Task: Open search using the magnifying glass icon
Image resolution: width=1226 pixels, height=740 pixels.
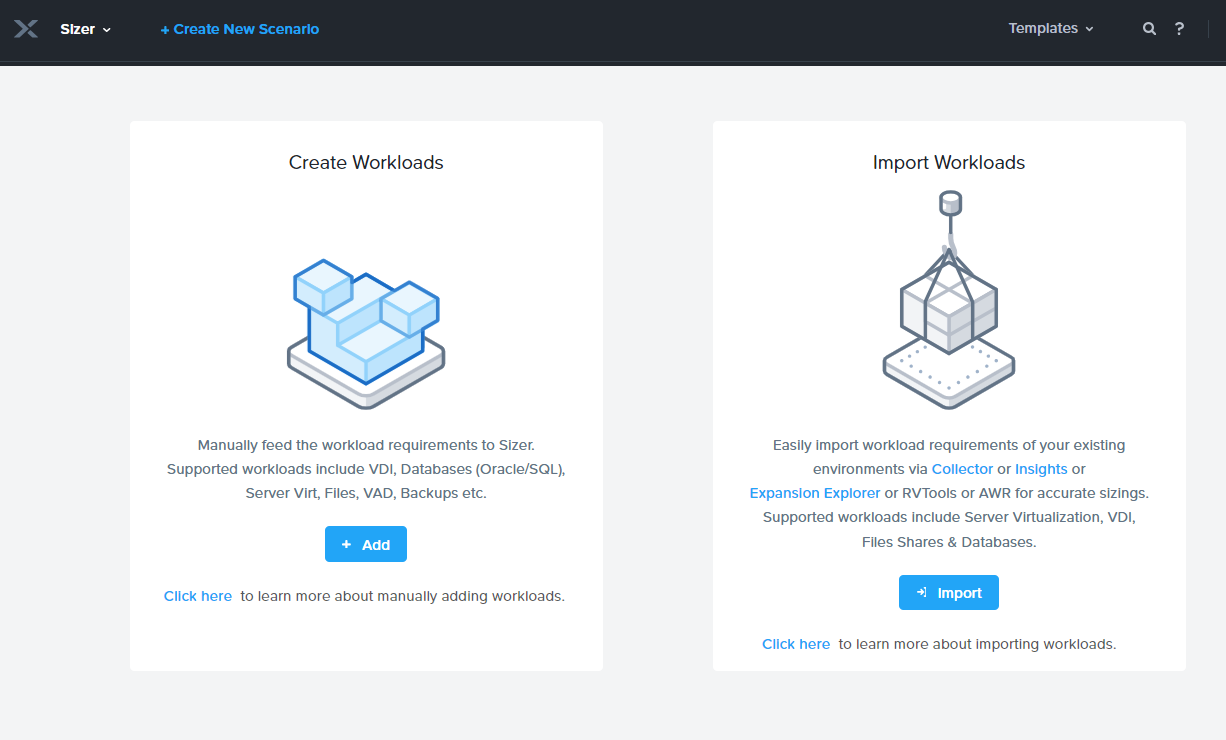Action: [x=1149, y=29]
